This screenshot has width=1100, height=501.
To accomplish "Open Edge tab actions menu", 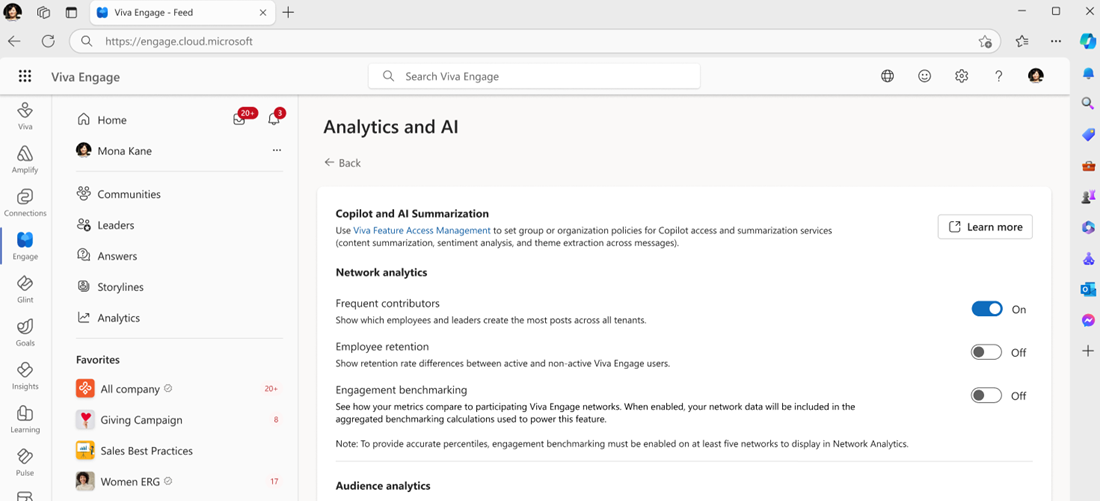I will 70,12.
